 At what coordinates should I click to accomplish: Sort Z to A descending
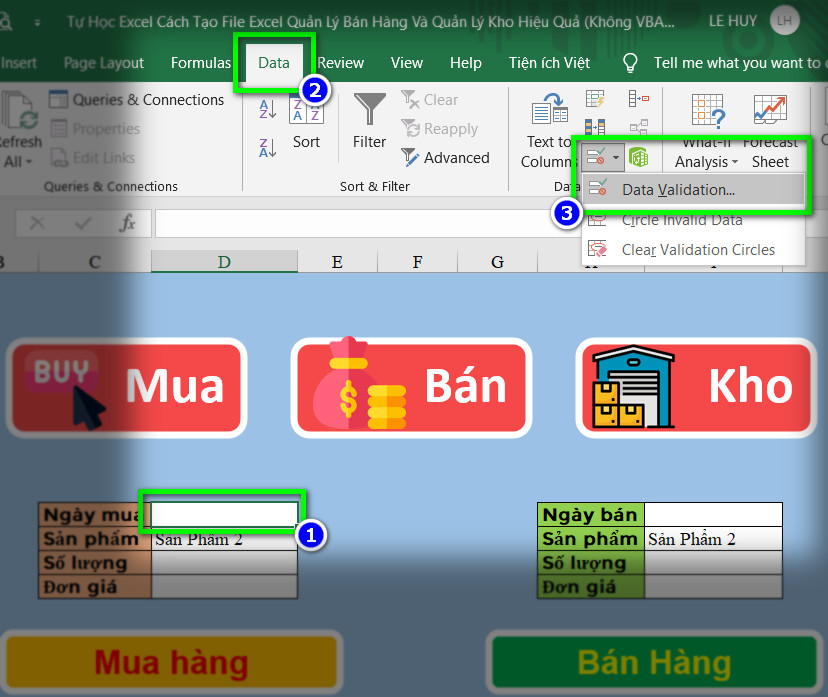(268, 148)
